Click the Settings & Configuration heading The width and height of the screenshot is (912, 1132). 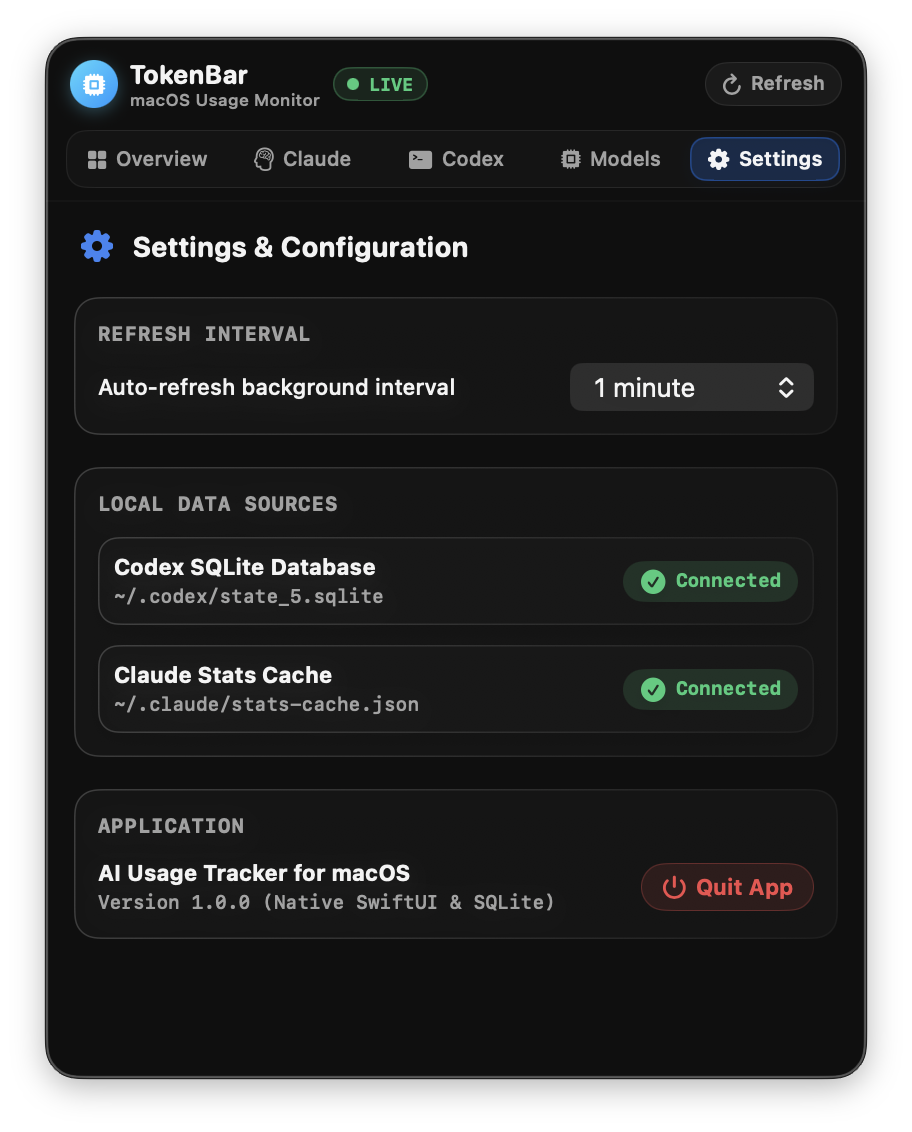300,248
